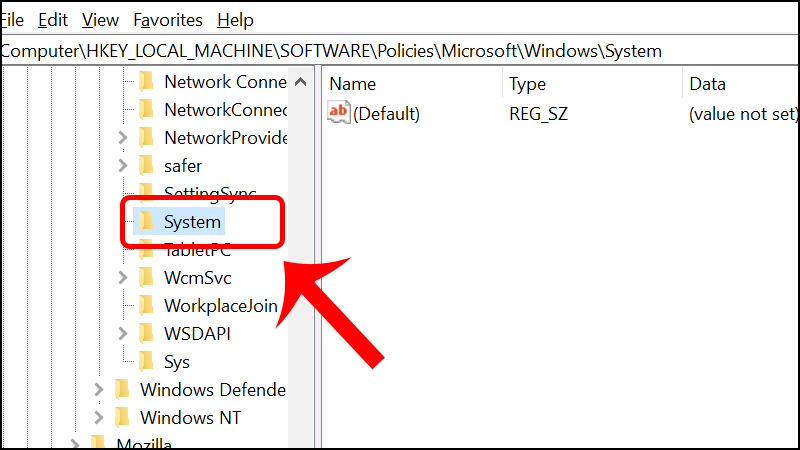The width and height of the screenshot is (800, 450).
Task: Open the Edit menu
Action: [53, 20]
